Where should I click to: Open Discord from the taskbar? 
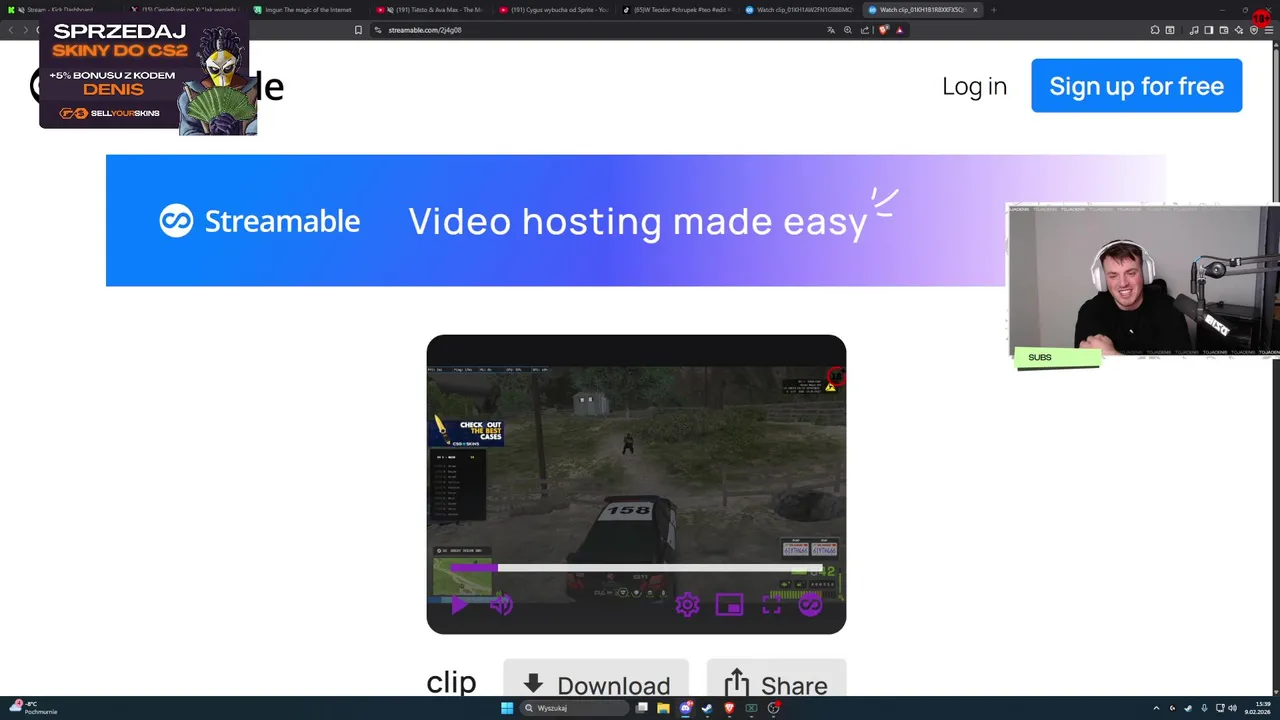(x=685, y=708)
